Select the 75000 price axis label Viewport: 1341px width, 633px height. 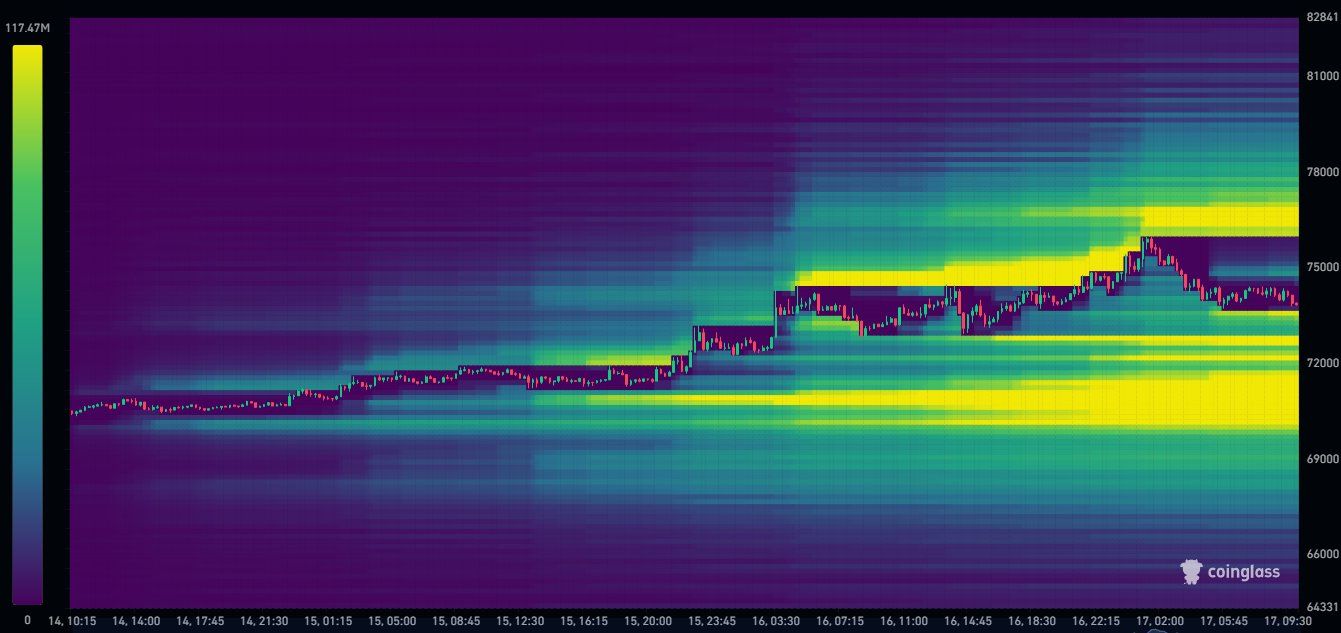[x=1320, y=267]
